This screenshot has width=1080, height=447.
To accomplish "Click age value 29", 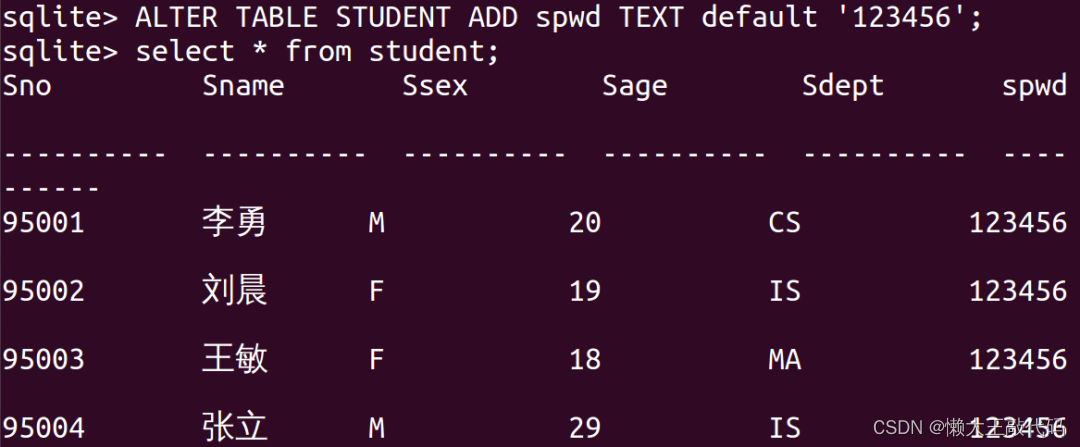I will [x=585, y=428].
